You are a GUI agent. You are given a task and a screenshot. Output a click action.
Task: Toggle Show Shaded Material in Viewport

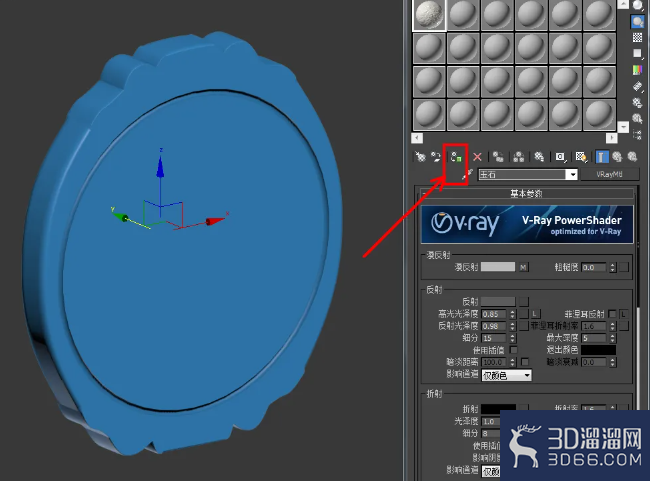[581, 157]
